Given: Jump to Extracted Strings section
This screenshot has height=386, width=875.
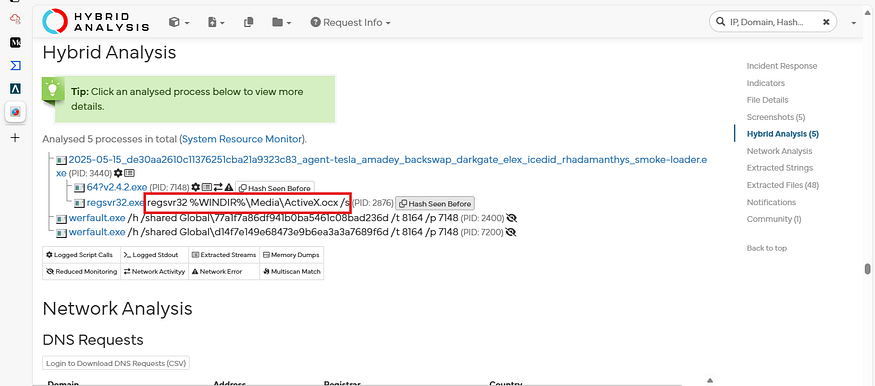Looking at the screenshot, I should pyautogui.click(x=780, y=168).
